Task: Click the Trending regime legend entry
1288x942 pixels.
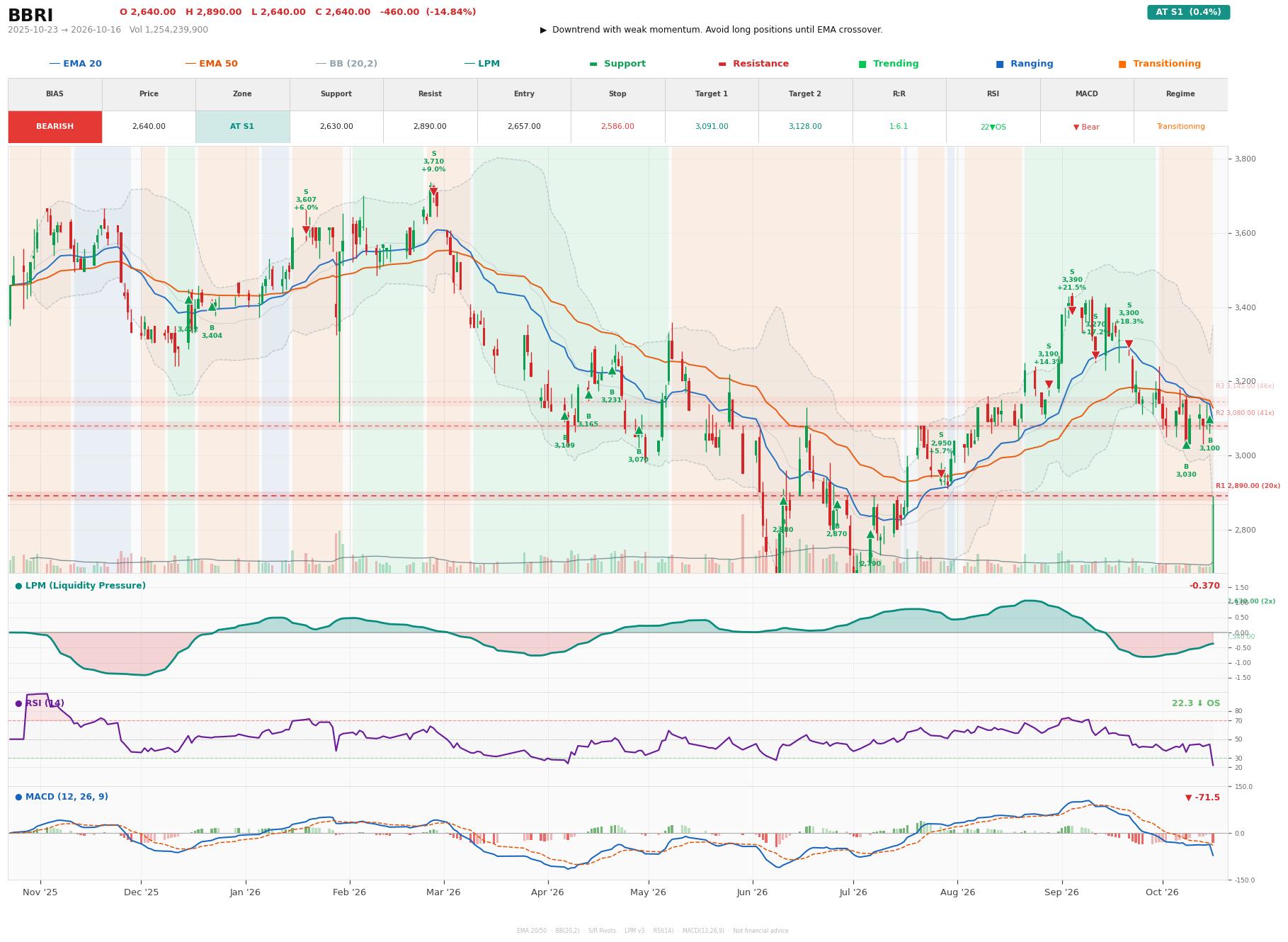Action: pyautogui.click(x=889, y=64)
